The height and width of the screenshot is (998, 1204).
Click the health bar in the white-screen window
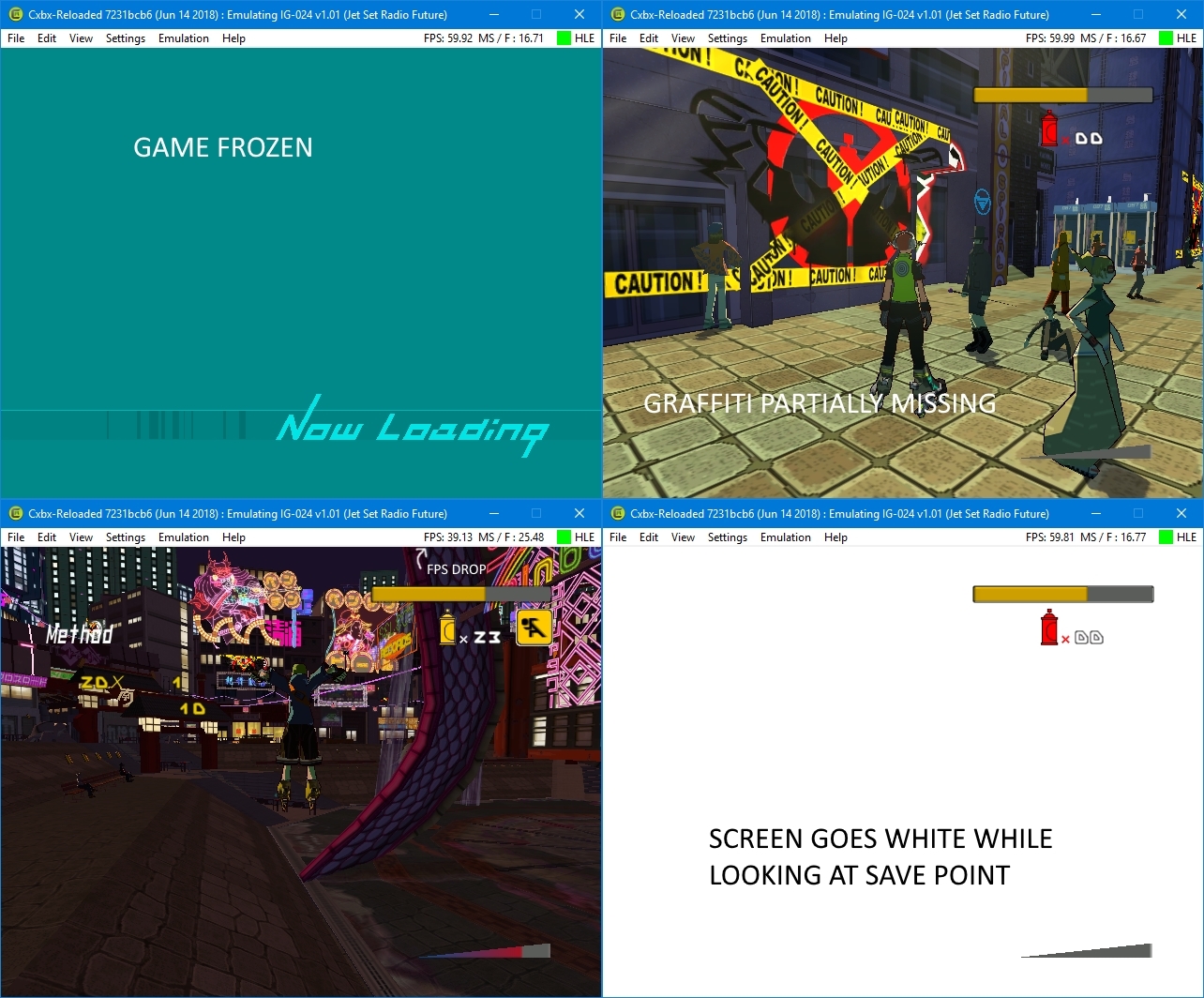tap(1063, 594)
